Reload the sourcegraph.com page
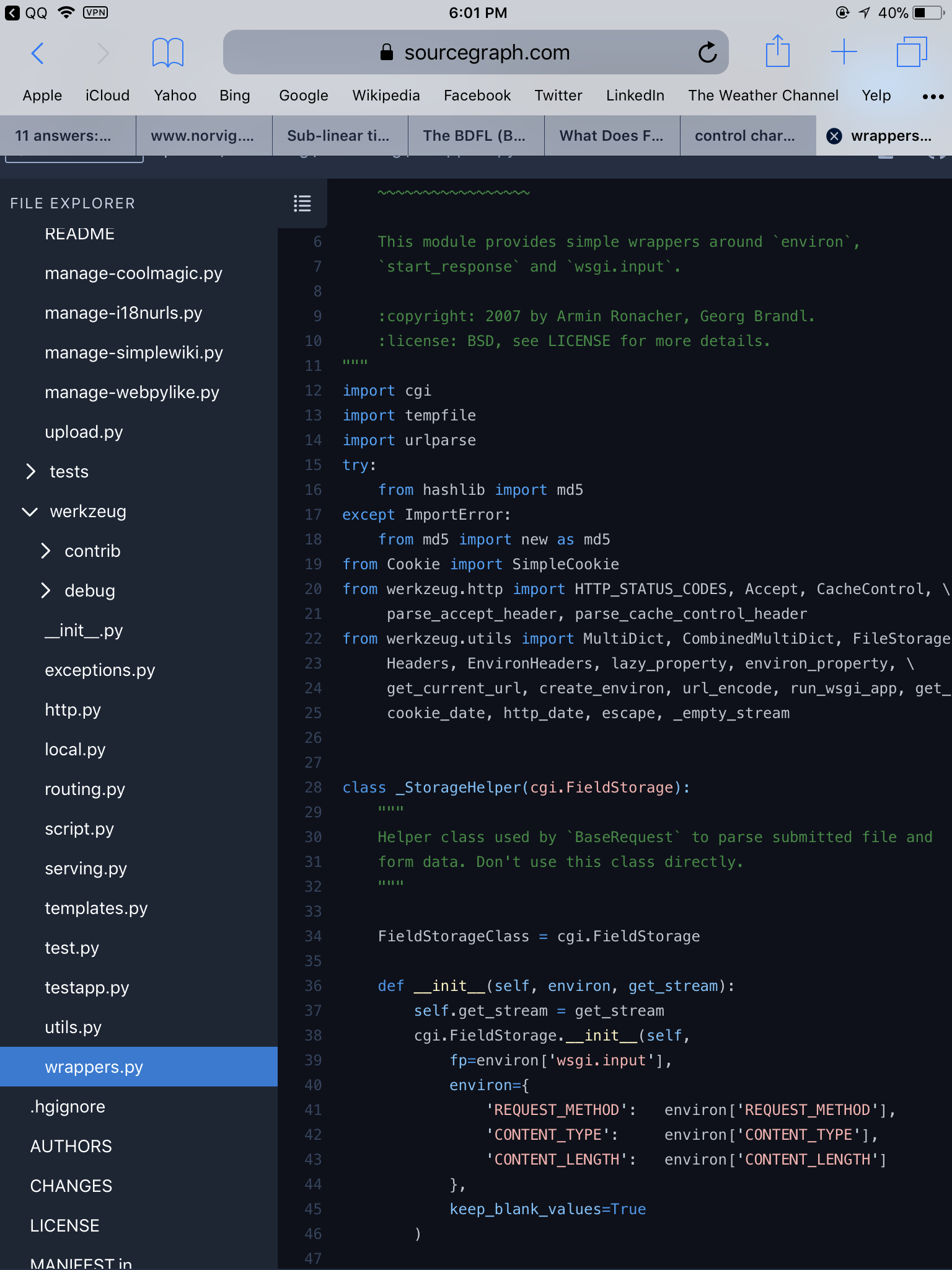 (x=707, y=53)
